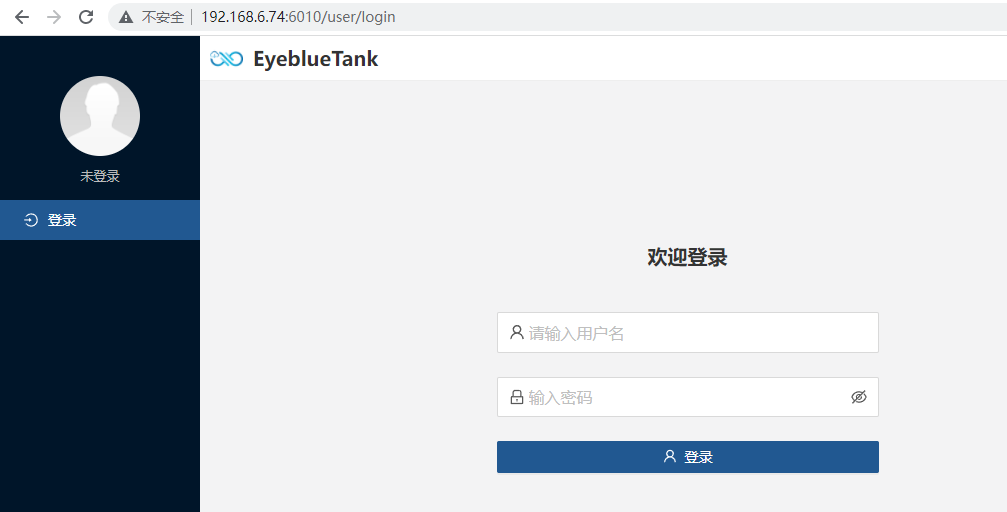Click the 不安全 security label
Image resolution: width=1007 pixels, height=512 pixels.
163,17
